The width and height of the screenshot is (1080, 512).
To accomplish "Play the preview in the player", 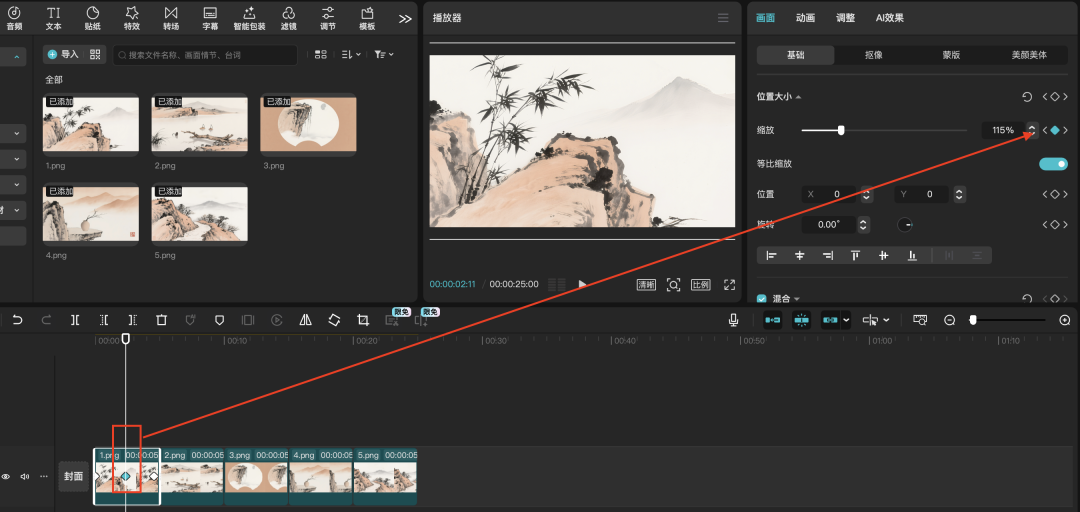I will pyautogui.click(x=583, y=284).
